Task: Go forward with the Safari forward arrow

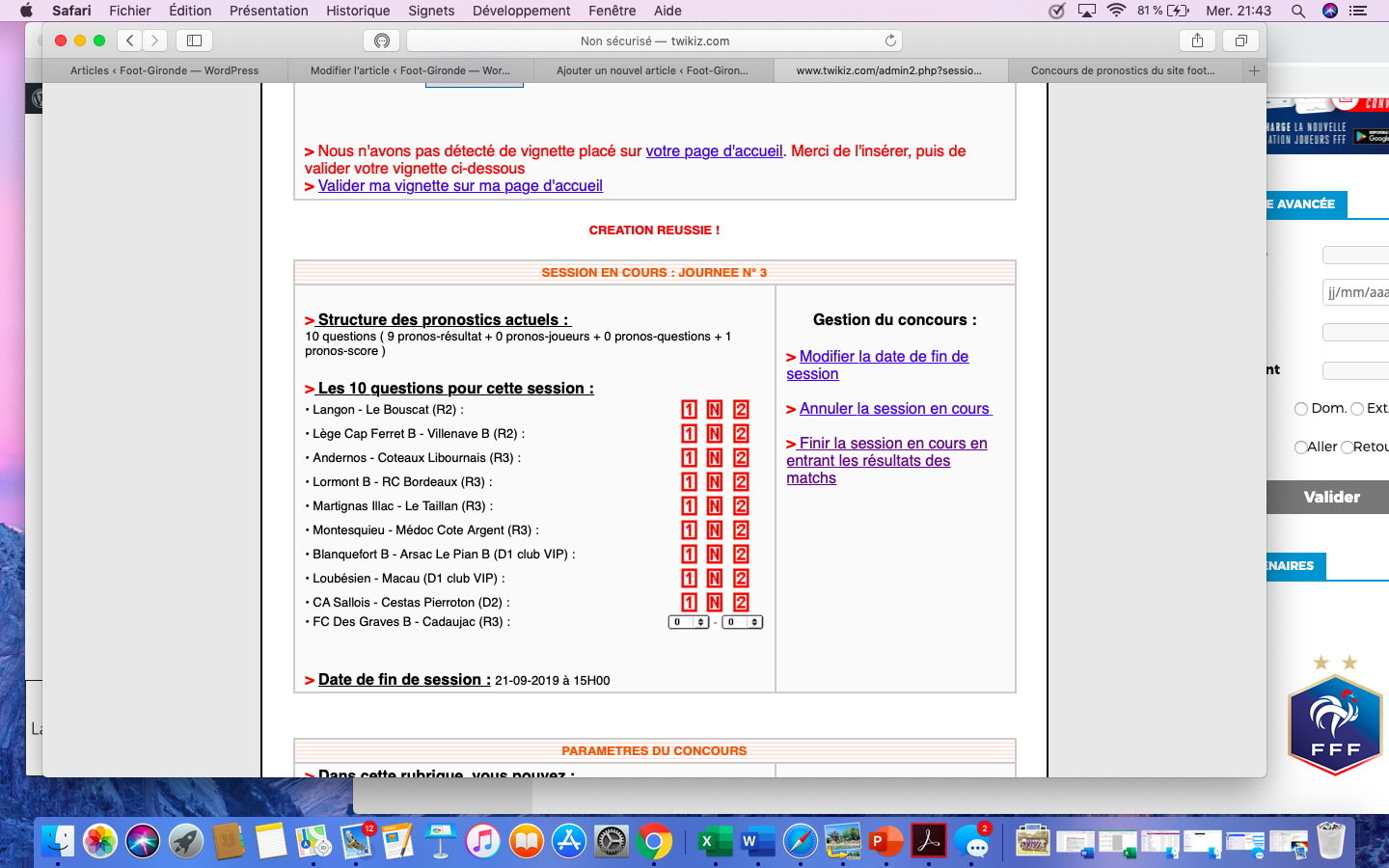Action: click(154, 41)
